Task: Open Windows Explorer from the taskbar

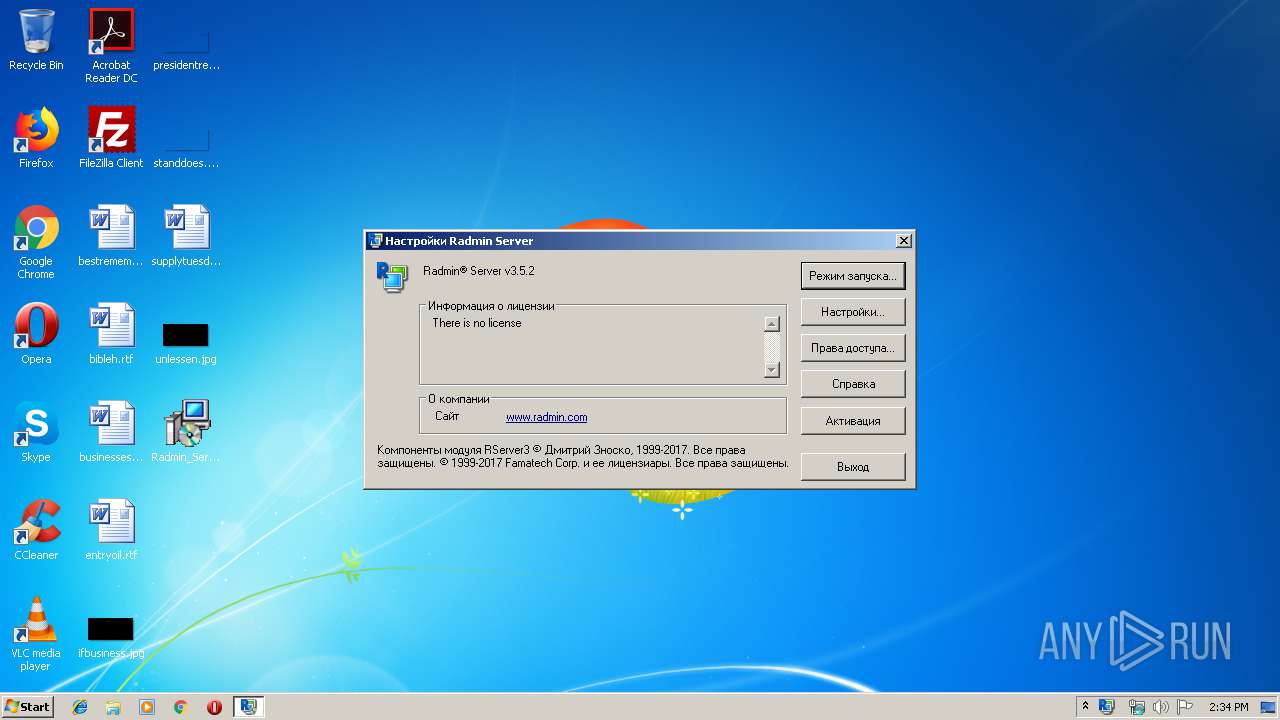Action: click(x=113, y=707)
